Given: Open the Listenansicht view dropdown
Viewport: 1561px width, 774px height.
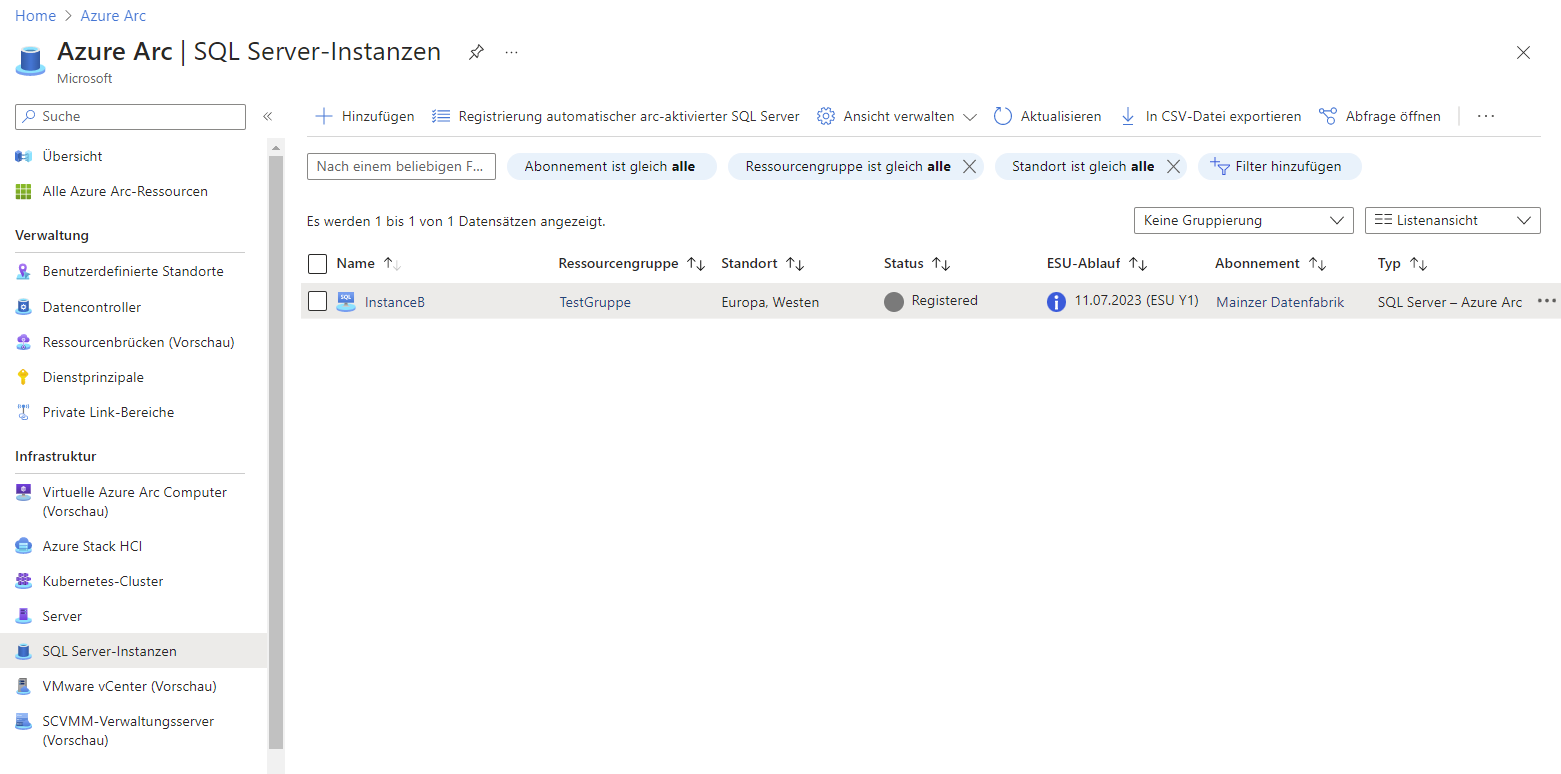Looking at the screenshot, I should pyautogui.click(x=1453, y=220).
